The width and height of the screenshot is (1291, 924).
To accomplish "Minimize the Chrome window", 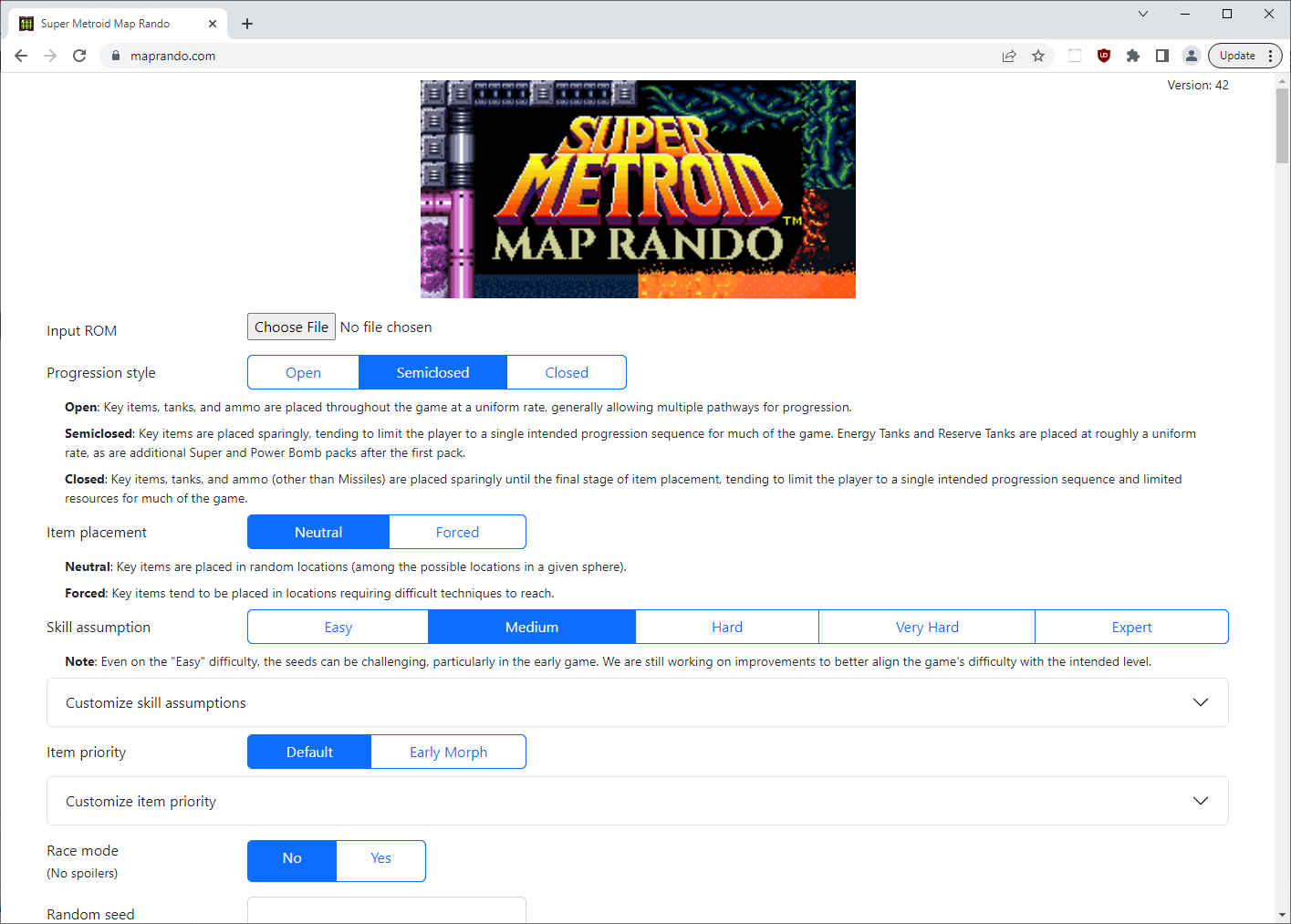I will click(x=1185, y=14).
